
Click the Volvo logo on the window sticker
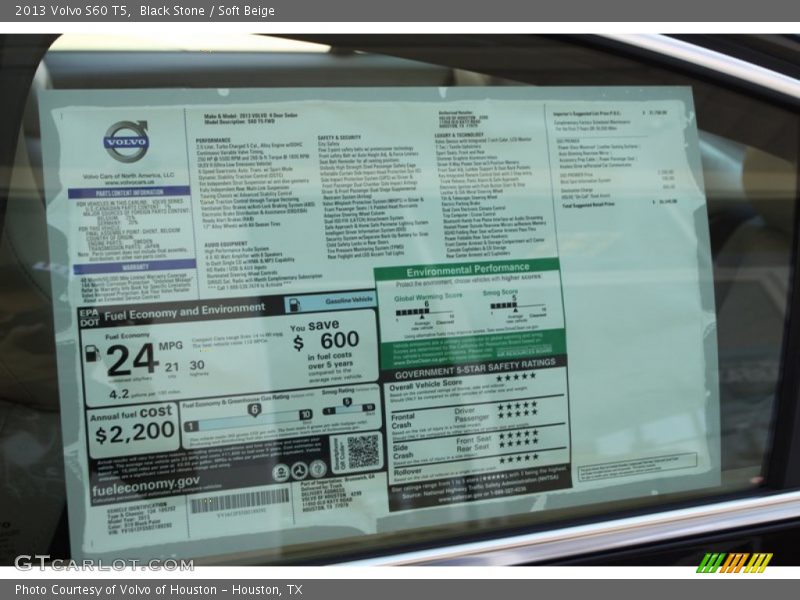click(126, 140)
